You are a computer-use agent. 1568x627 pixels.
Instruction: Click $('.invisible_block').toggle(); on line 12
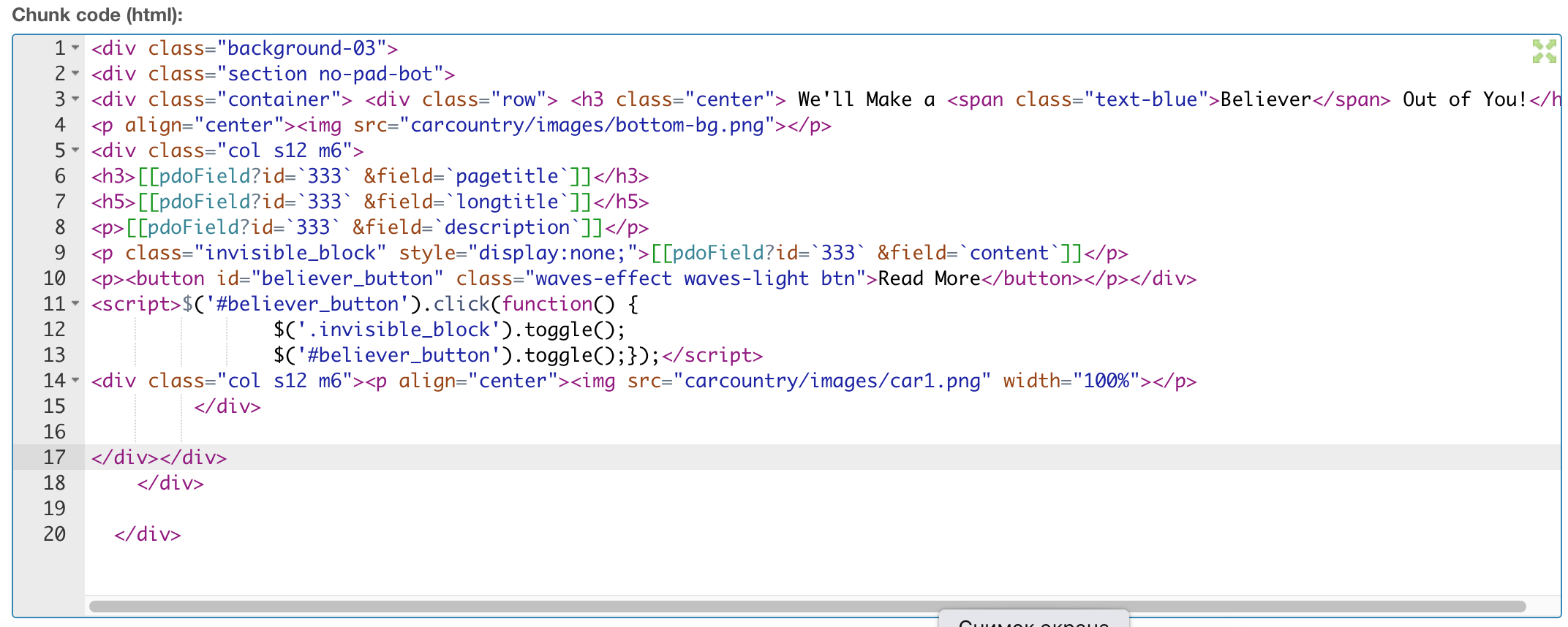pyautogui.click(x=450, y=330)
